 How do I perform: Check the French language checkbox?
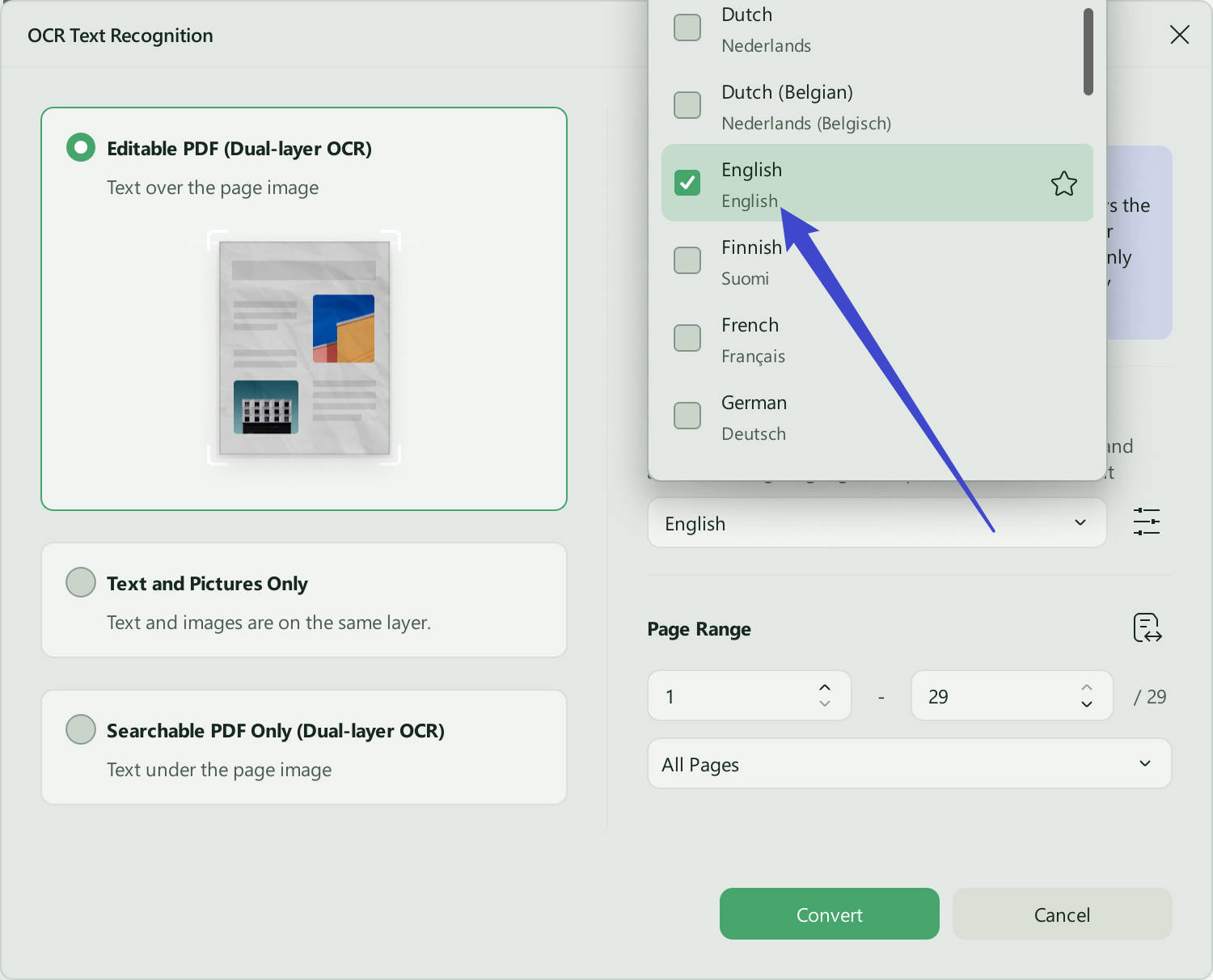point(687,338)
